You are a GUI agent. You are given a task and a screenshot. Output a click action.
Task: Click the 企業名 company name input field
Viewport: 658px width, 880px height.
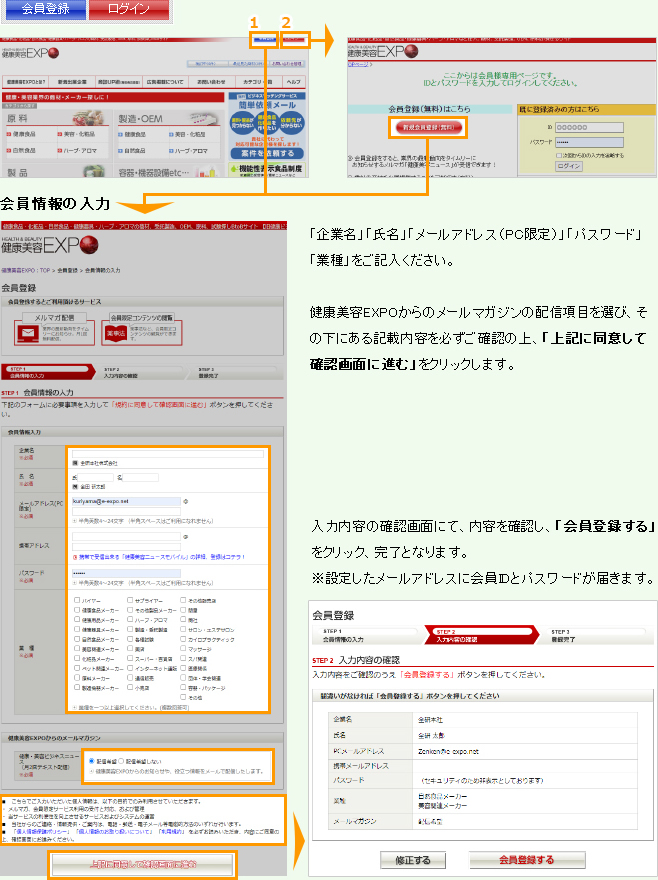pyautogui.click(x=168, y=453)
